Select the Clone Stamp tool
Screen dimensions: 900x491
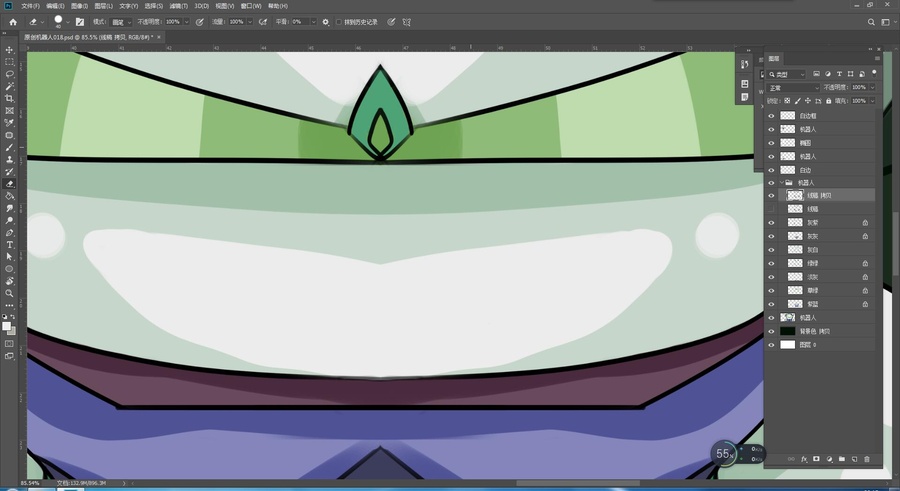[x=9, y=160]
